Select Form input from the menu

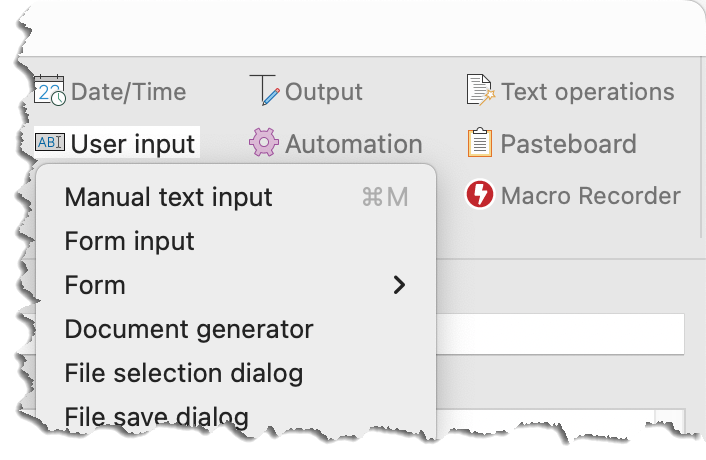236,241
